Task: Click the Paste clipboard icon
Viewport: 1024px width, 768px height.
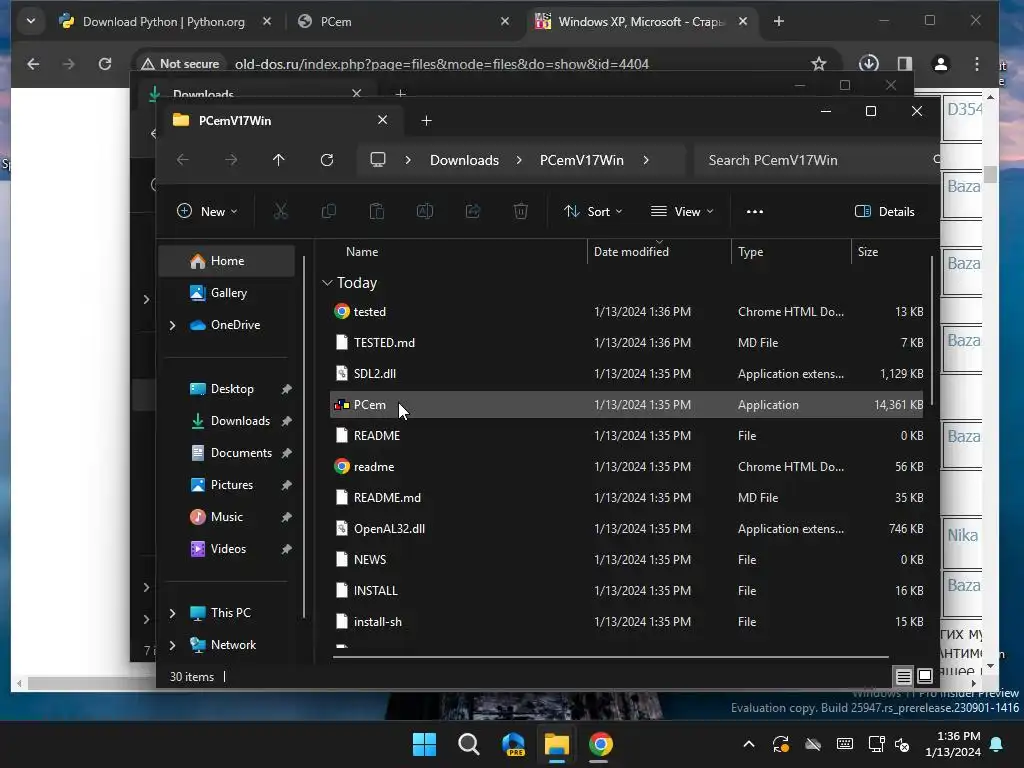Action: [377, 211]
